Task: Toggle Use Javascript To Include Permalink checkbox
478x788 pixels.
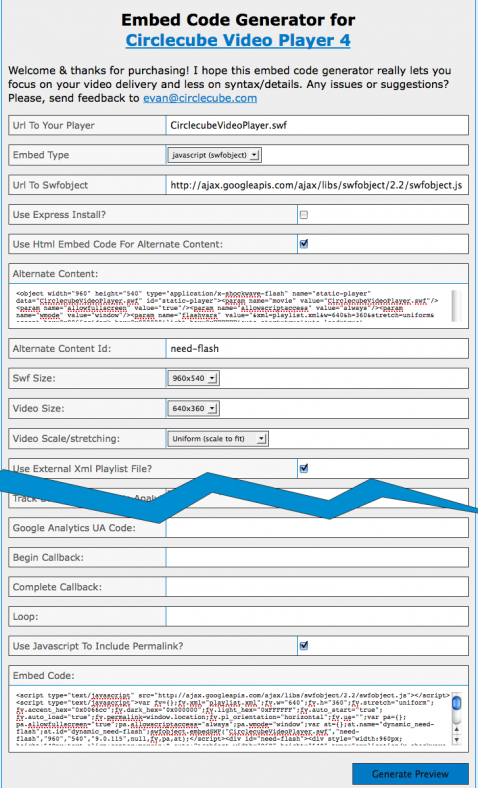Action: 304,645
